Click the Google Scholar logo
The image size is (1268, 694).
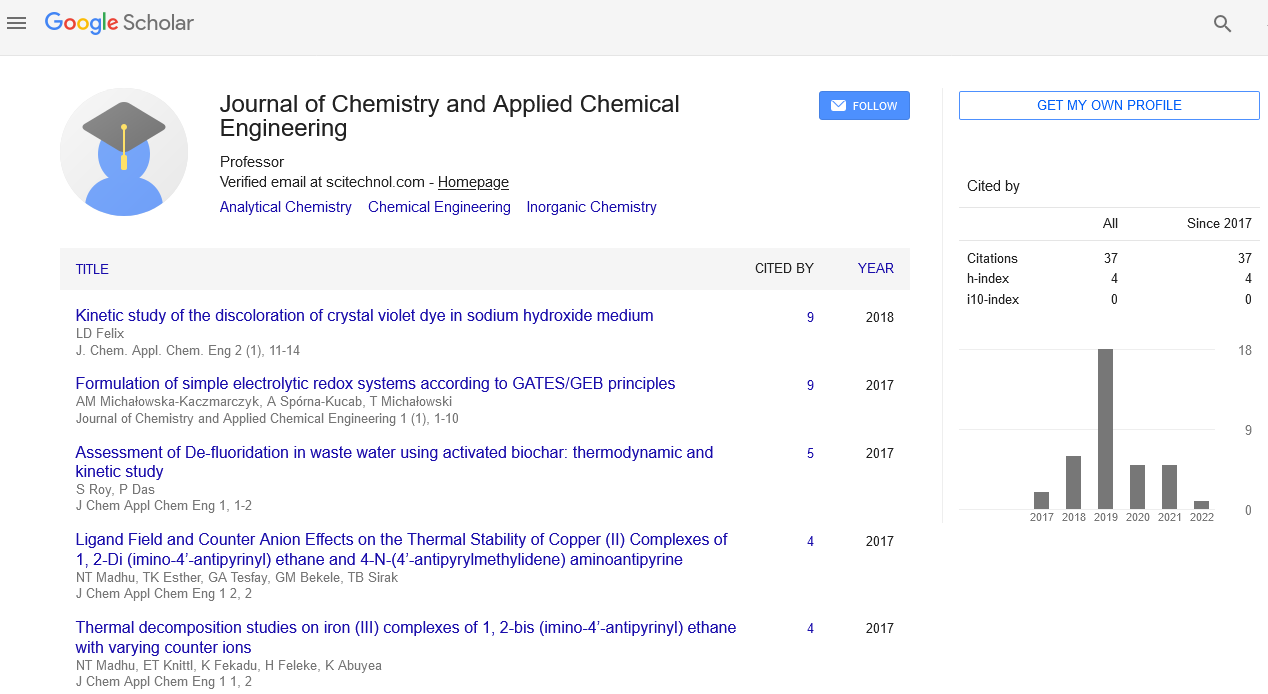click(119, 23)
